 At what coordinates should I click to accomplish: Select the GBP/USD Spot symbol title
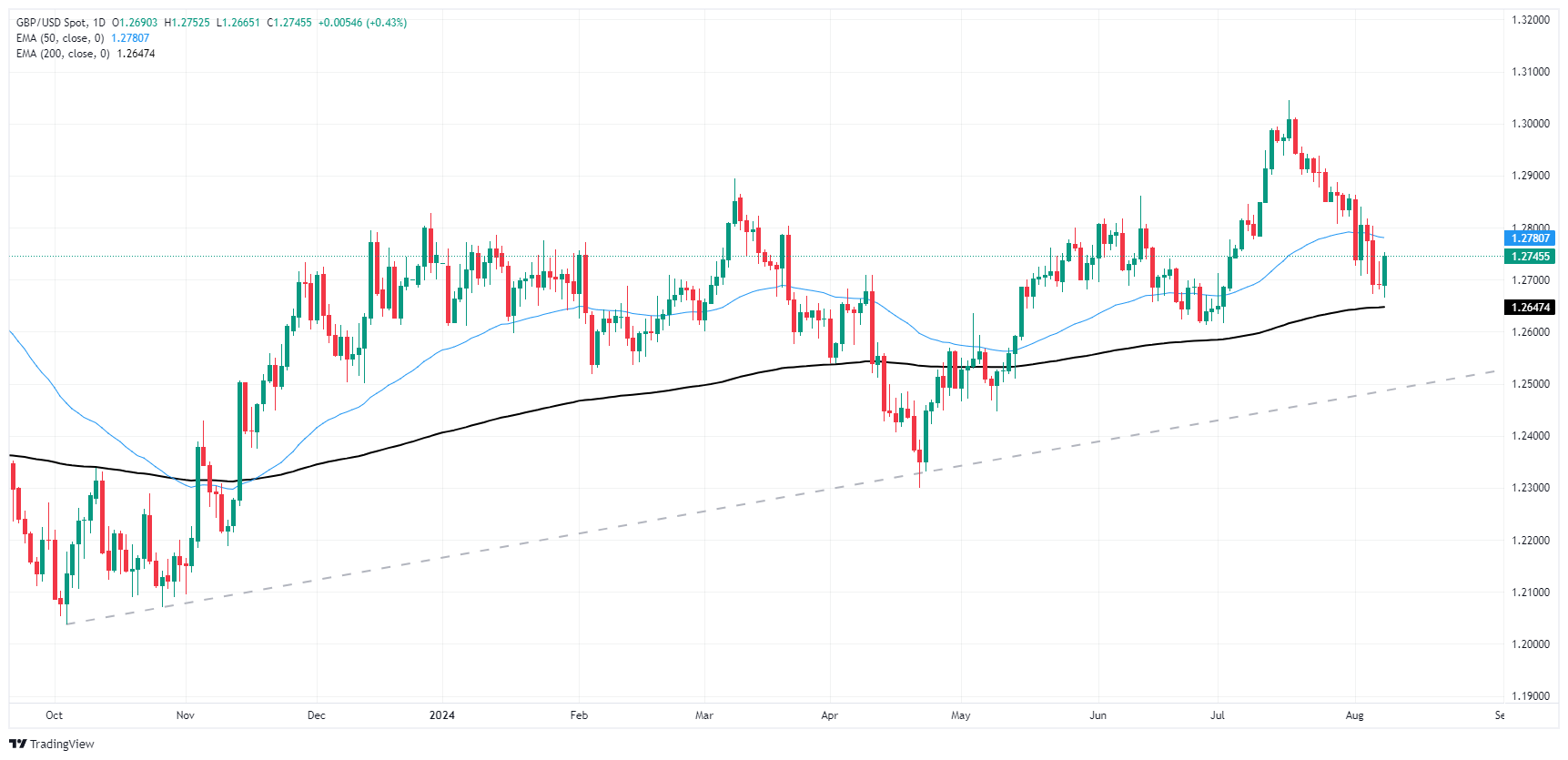tap(53, 23)
